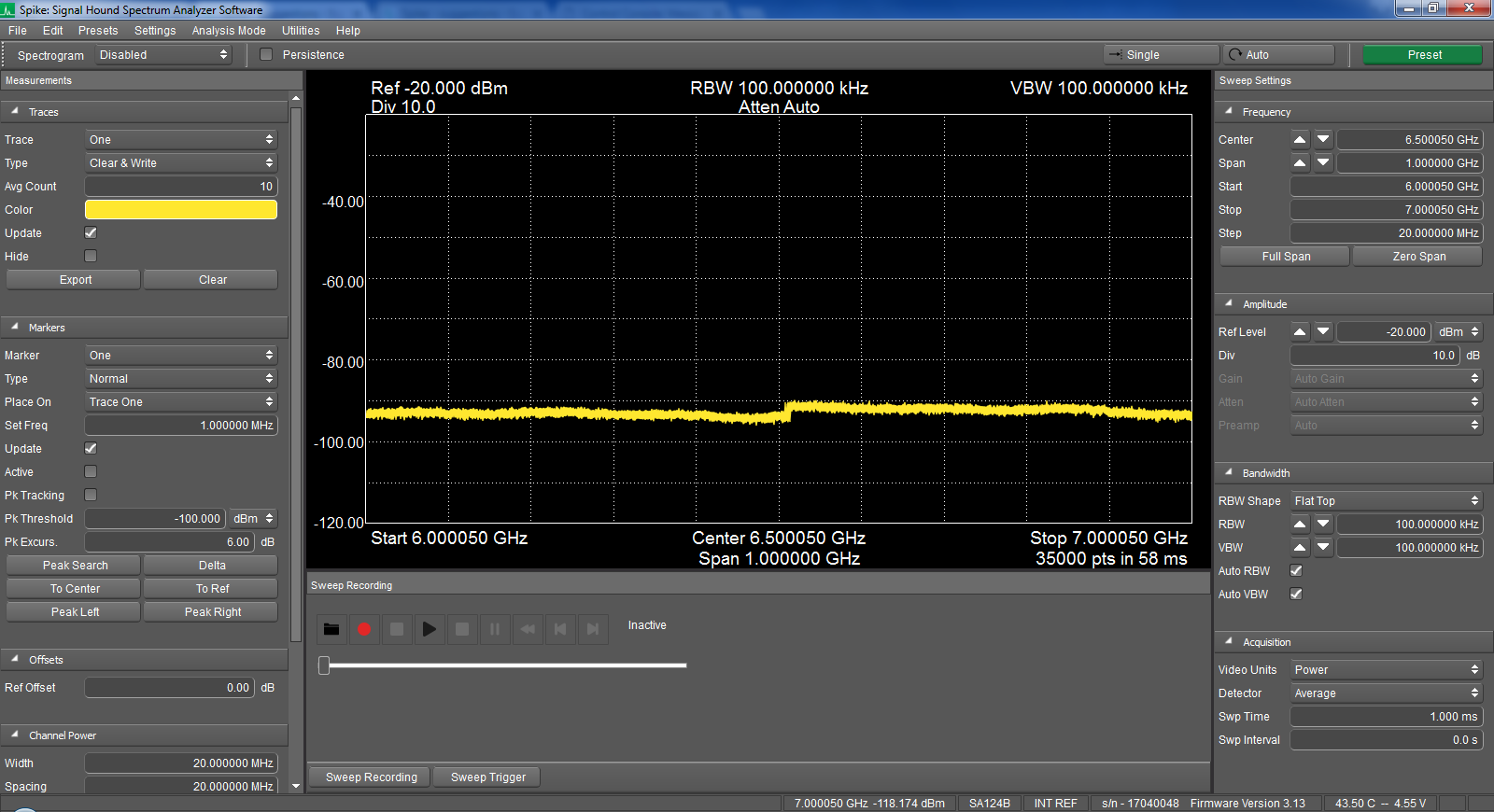Enable the Persistence checkbox

click(x=266, y=54)
